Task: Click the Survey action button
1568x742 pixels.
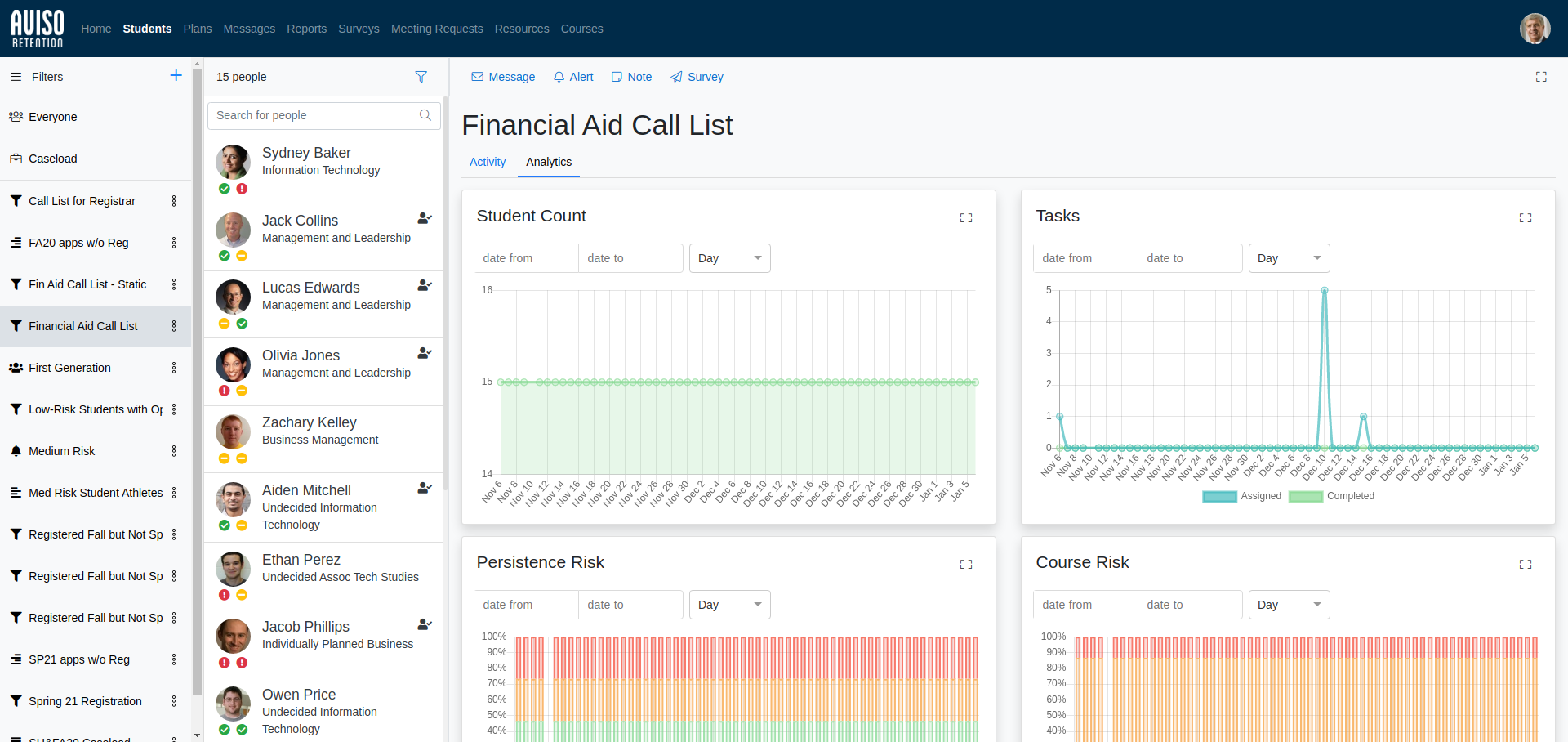Action: click(x=697, y=77)
